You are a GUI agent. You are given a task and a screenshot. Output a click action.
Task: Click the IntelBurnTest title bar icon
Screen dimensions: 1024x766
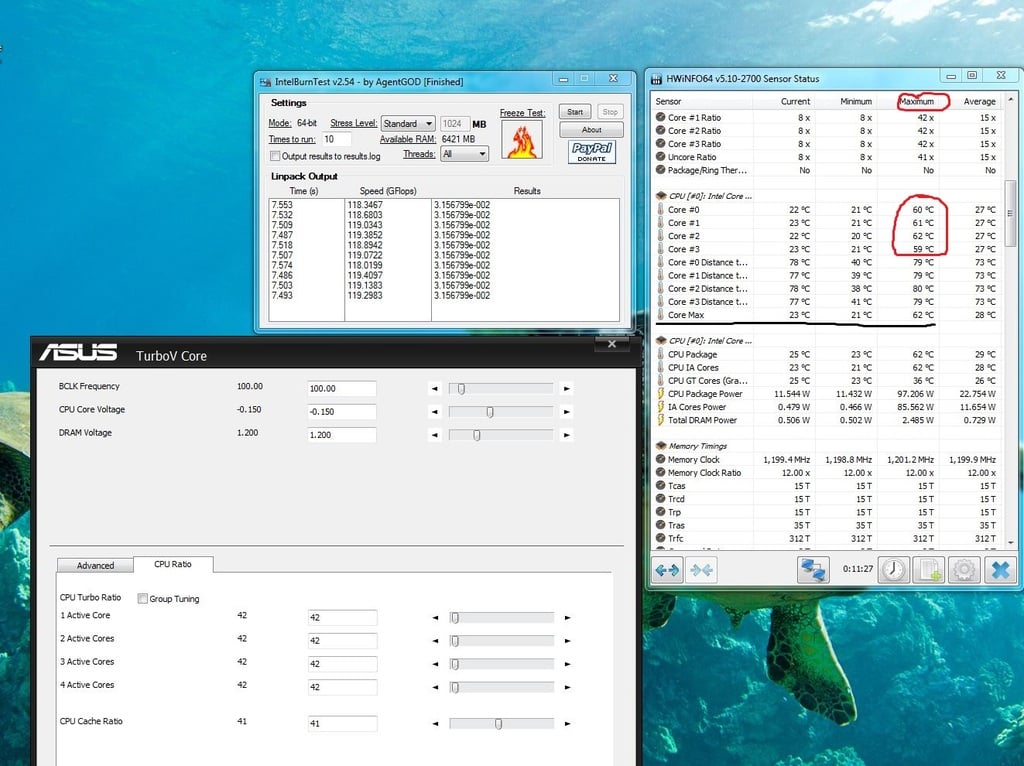coord(265,82)
